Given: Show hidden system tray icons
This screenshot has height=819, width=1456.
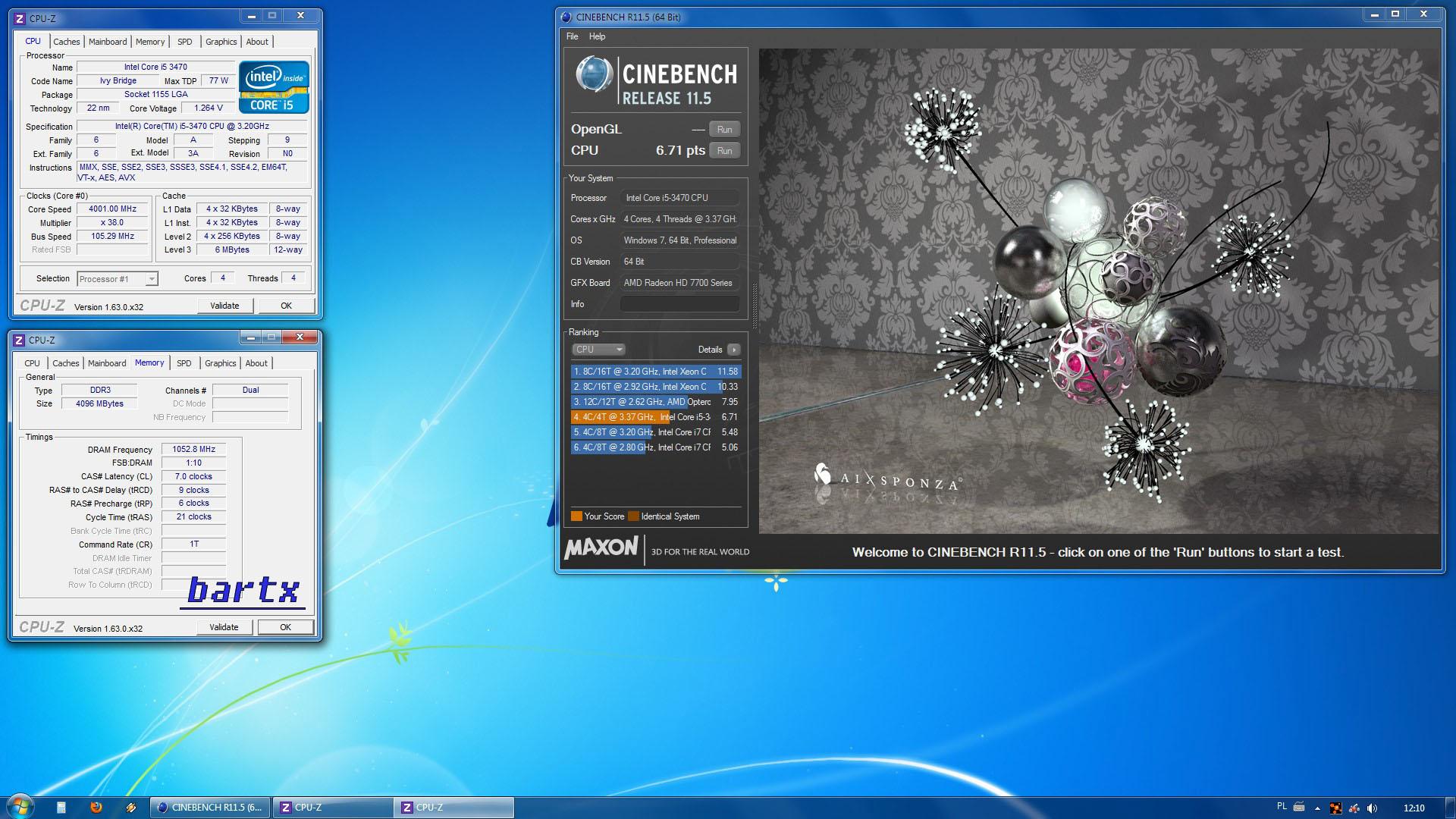Looking at the screenshot, I should pos(1317,808).
